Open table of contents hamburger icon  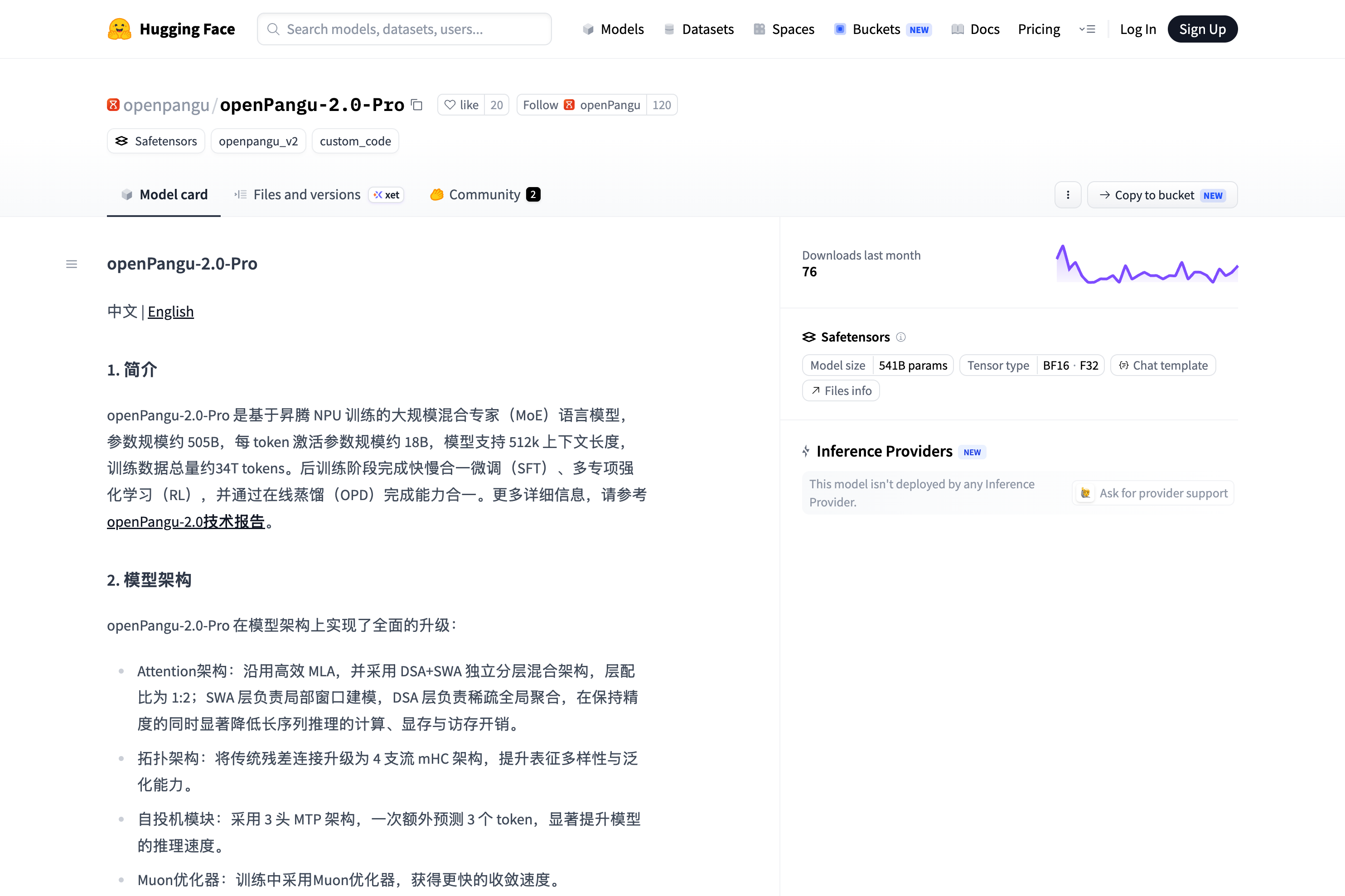(x=72, y=264)
